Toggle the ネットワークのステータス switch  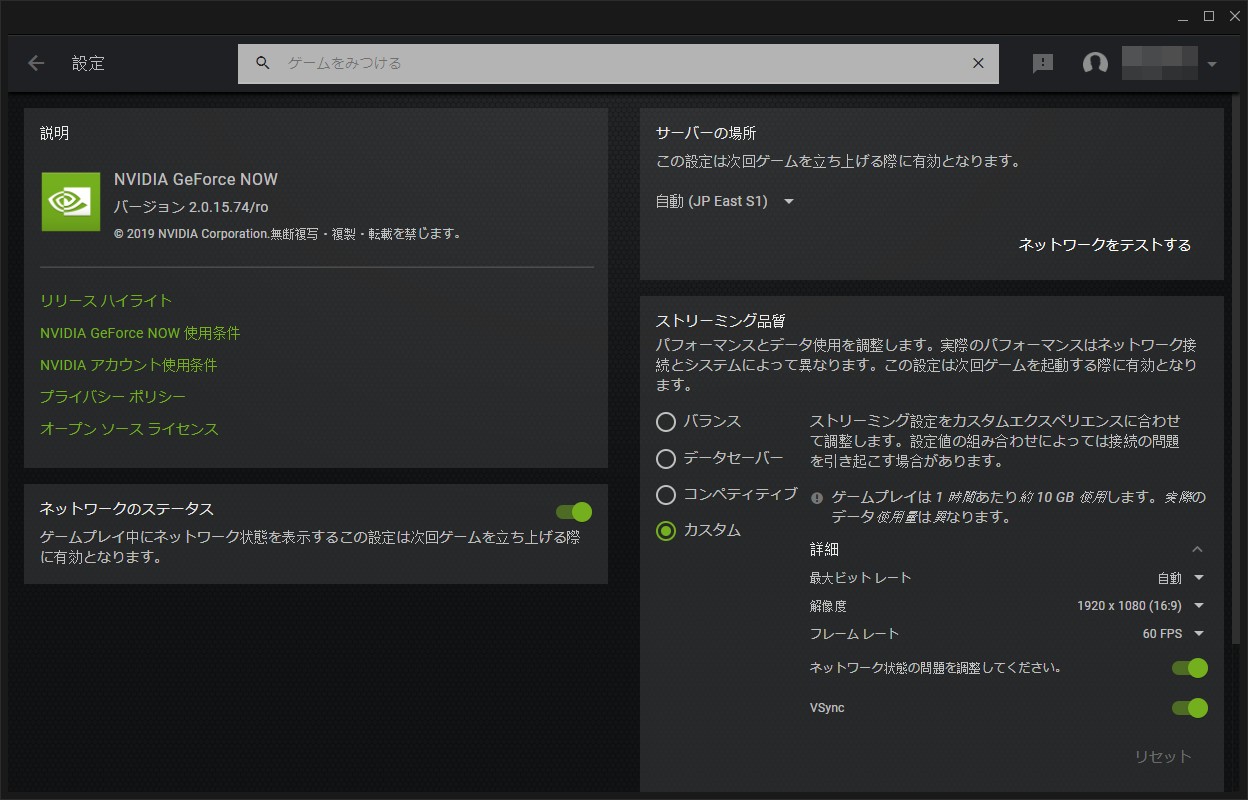[574, 512]
